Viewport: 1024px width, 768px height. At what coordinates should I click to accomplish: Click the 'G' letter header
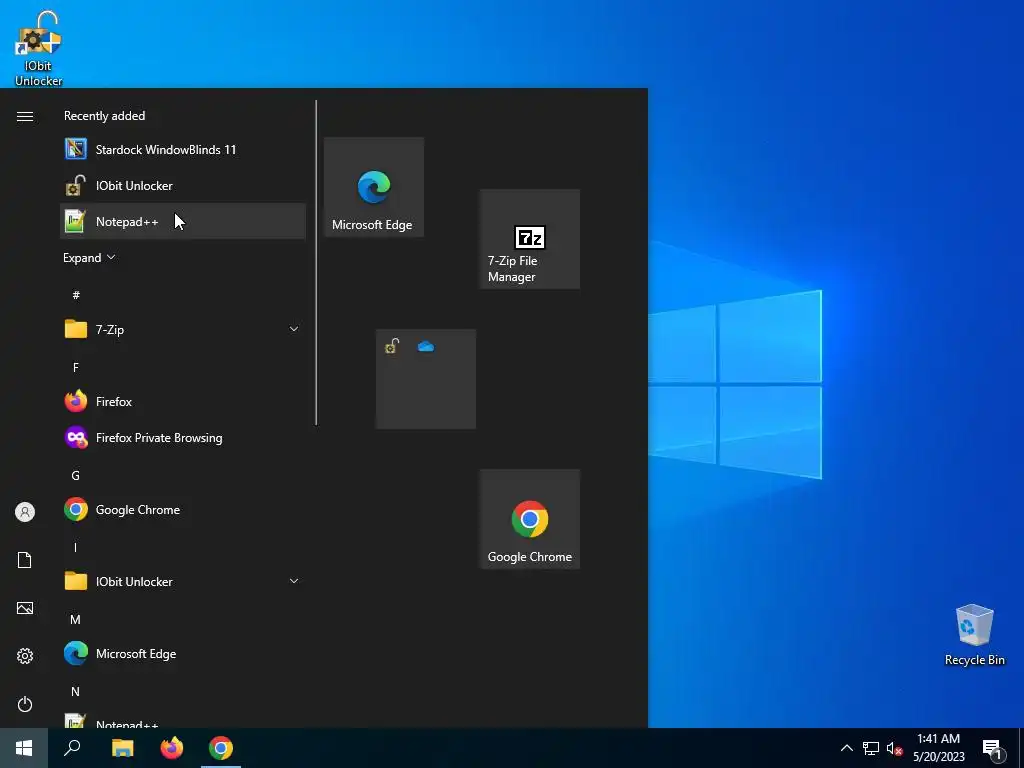pos(76,475)
